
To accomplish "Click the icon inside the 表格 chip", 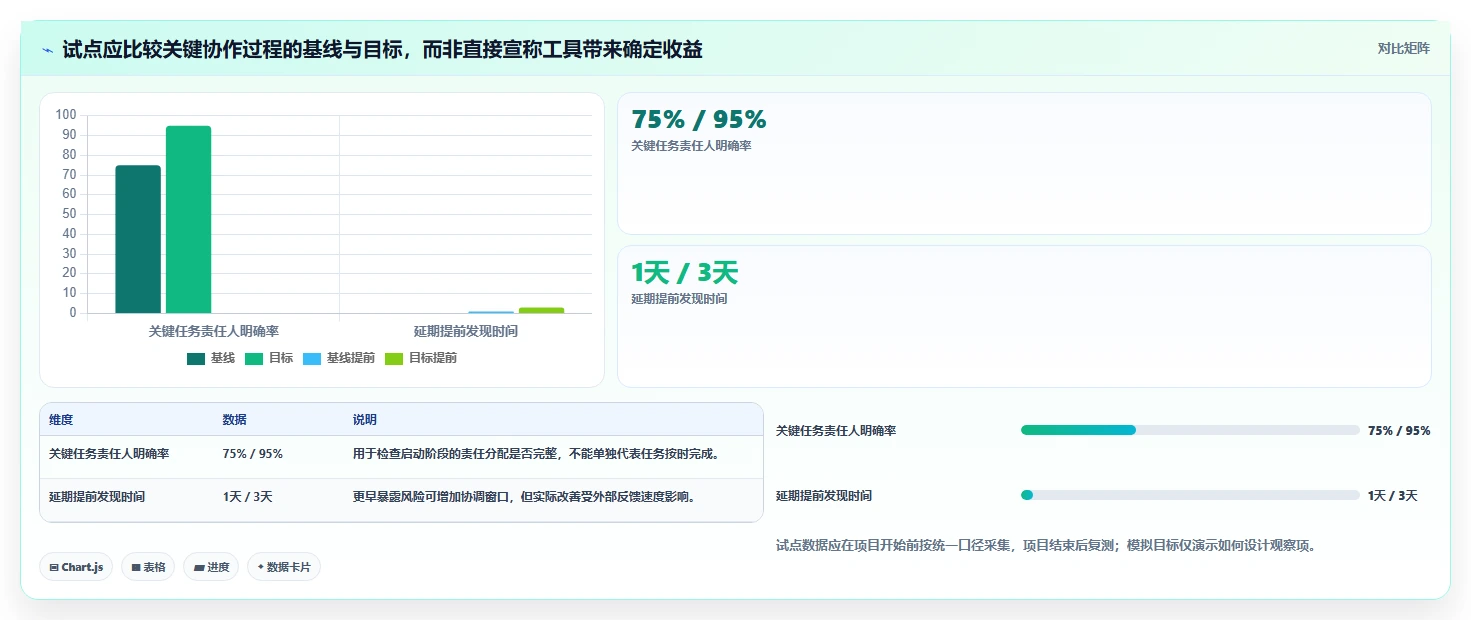I will pos(136,567).
